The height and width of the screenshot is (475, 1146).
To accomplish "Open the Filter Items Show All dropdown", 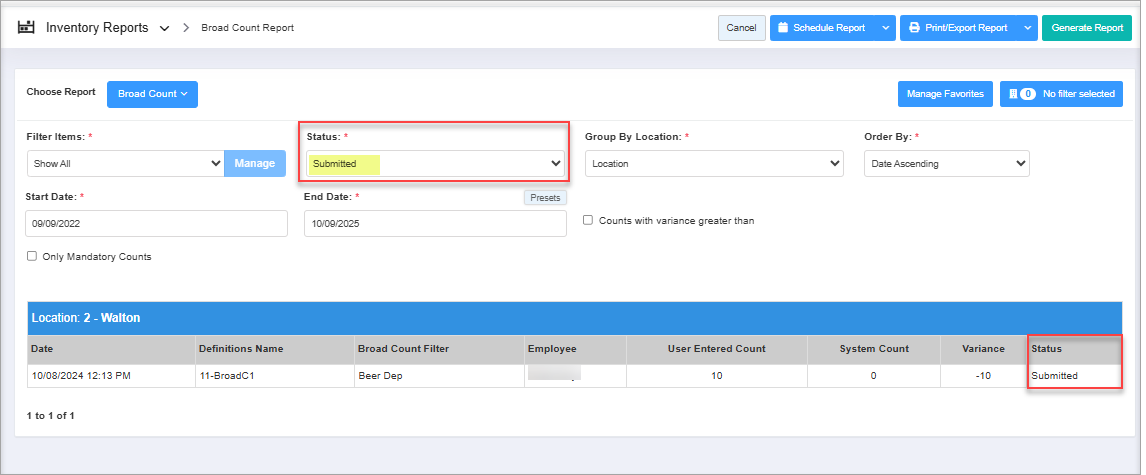I will pos(126,163).
